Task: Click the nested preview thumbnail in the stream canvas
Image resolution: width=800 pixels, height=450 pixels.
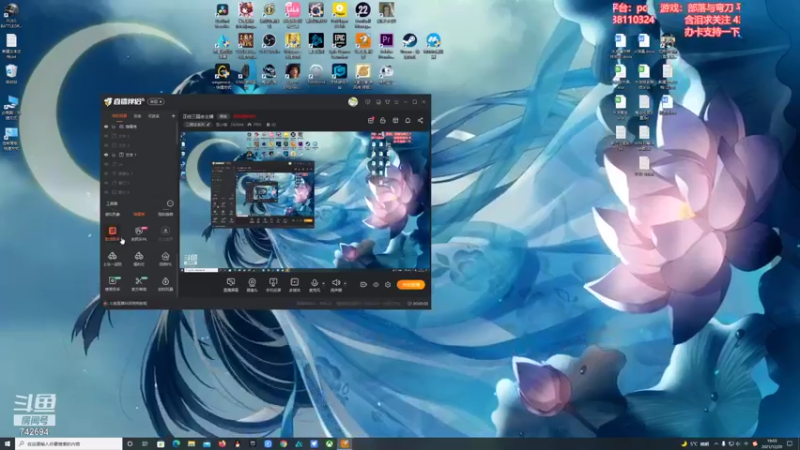Action: pyautogui.click(x=263, y=194)
